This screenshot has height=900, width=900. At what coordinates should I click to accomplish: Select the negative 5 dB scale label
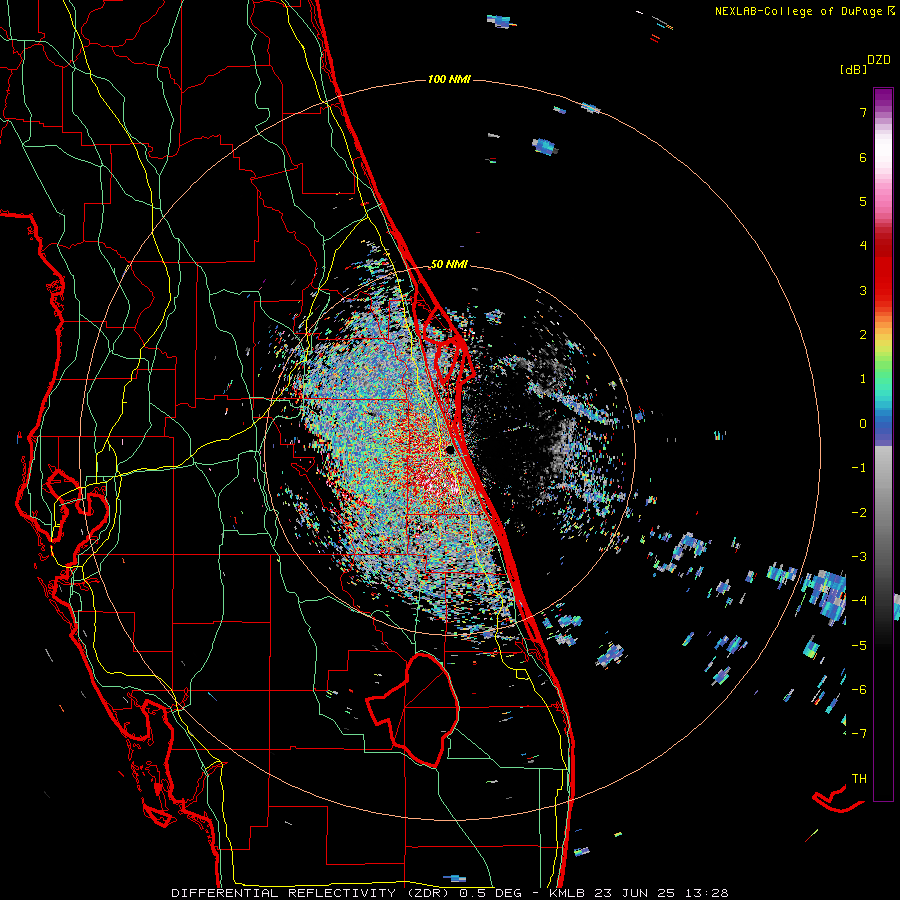[x=859, y=646]
